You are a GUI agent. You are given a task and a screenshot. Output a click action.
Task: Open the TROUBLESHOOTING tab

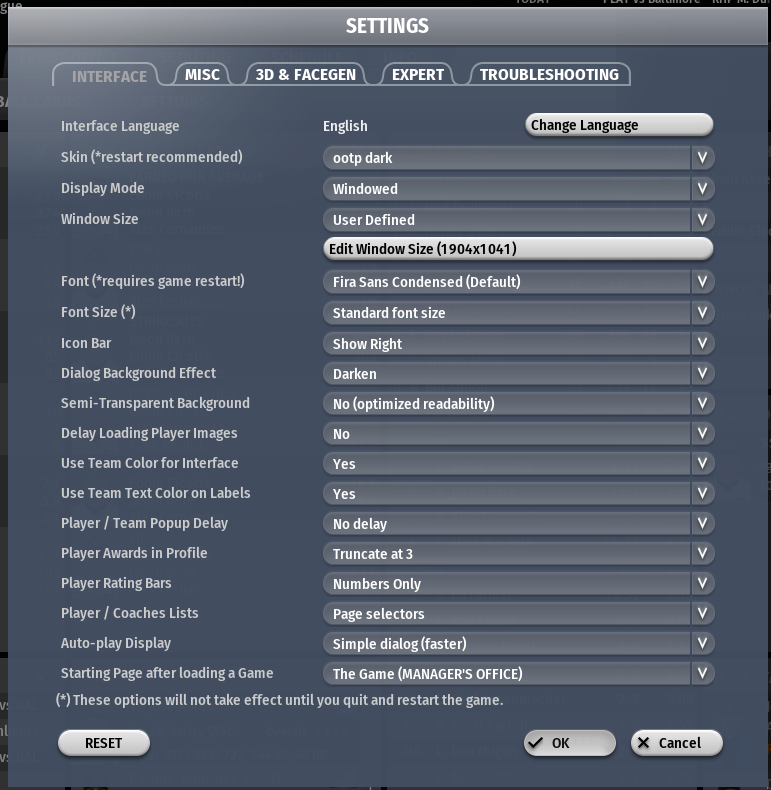[x=549, y=75]
